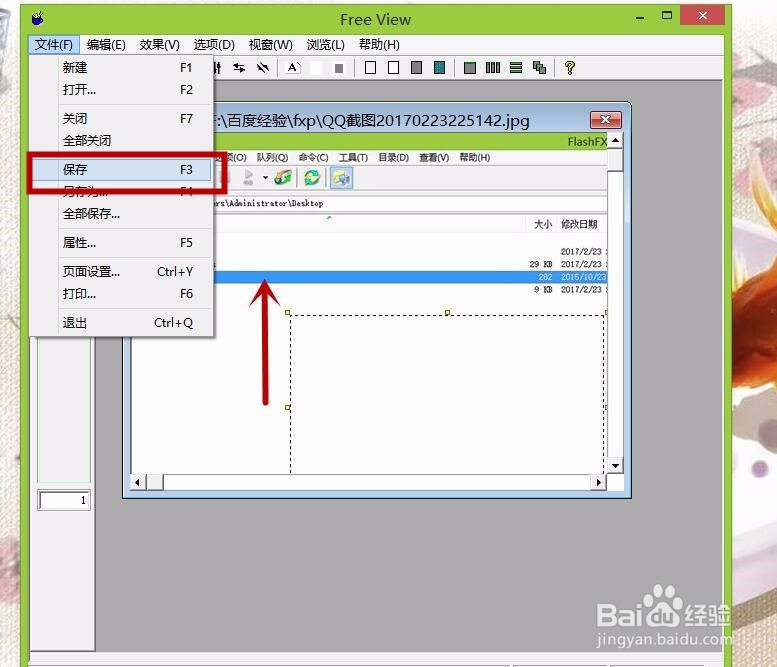Tile windows in vertical columns icon
777x667 pixels.
[493, 68]
